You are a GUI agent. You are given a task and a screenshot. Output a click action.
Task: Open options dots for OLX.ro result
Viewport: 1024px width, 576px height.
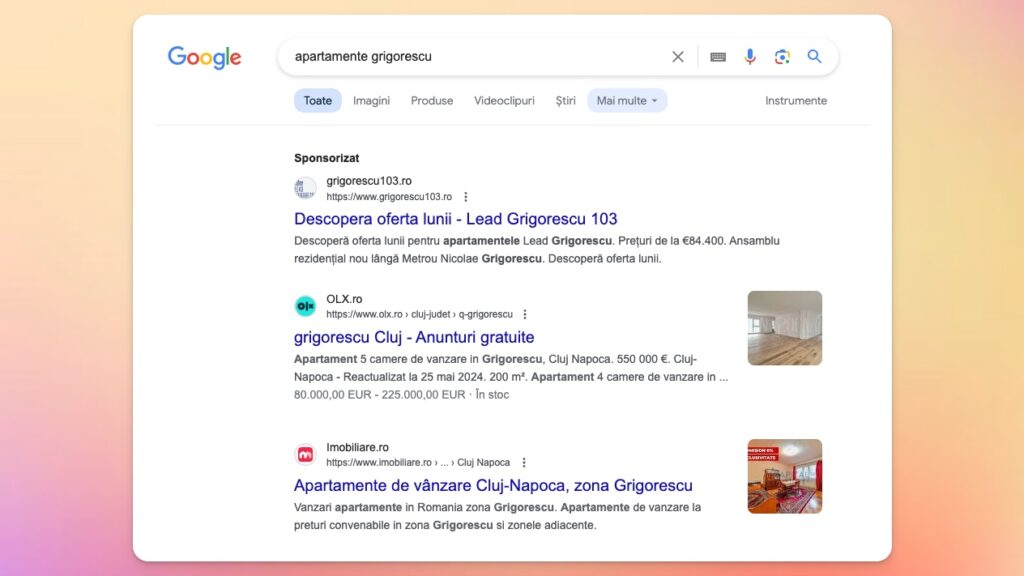(524, 314)
